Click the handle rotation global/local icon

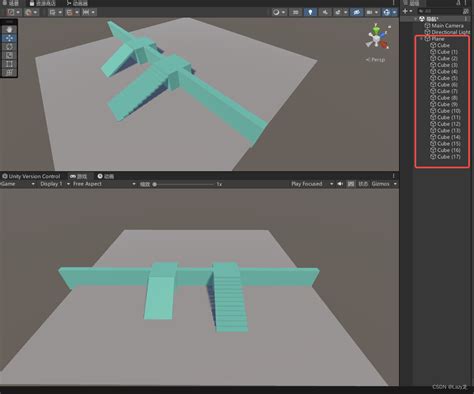tap(28, 12)
